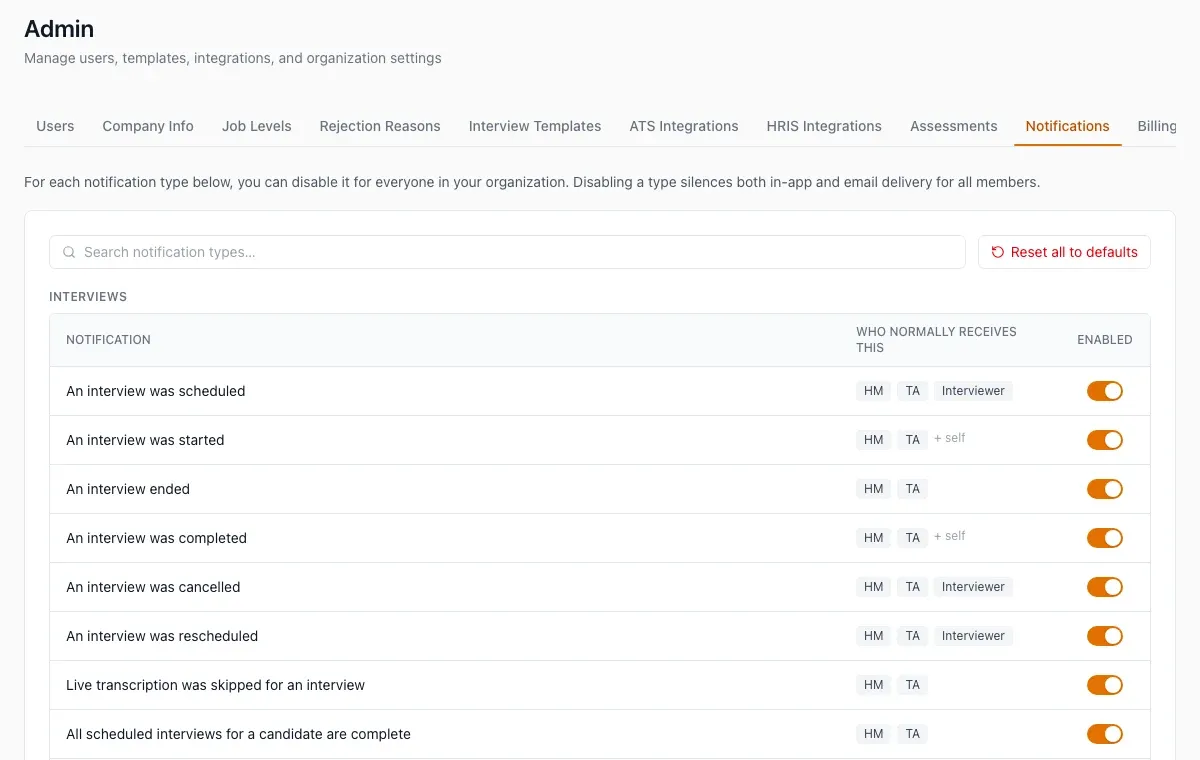The image size is (1200, 760).
Task: Select Interview Templates tab
Action: pyautogui.click(x=535, y=126)
